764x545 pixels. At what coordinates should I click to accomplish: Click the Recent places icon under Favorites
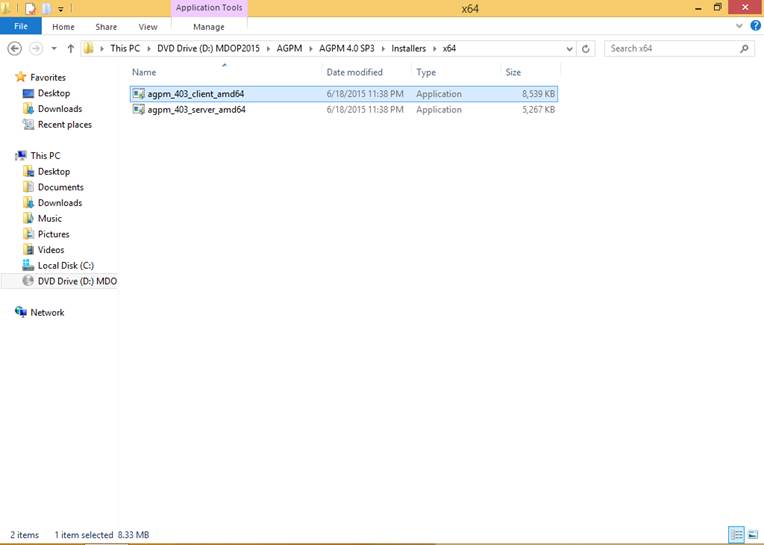point(28,125)
